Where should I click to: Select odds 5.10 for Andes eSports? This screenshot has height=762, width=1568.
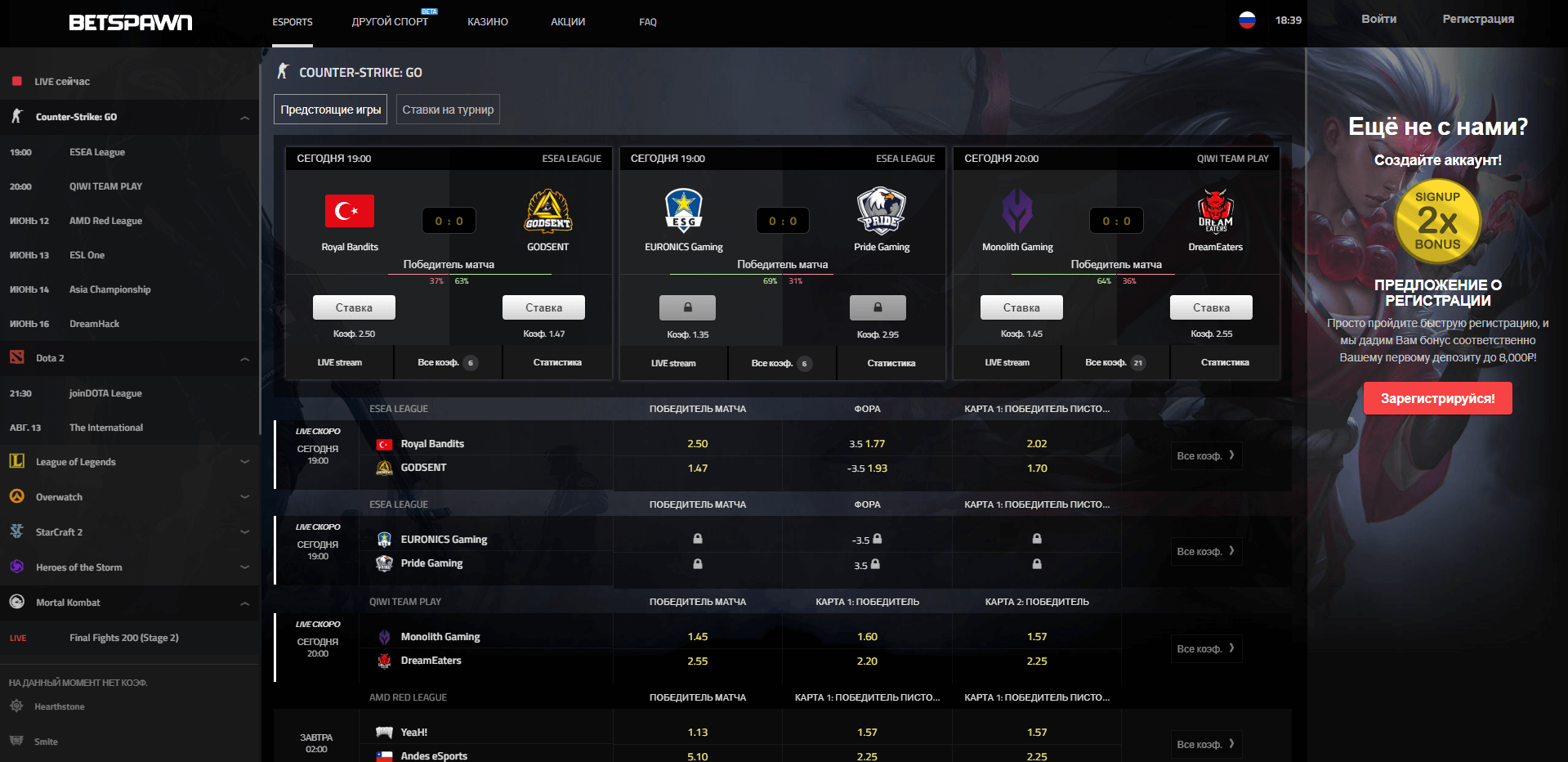pyautogui.click(x=698, y=756)
